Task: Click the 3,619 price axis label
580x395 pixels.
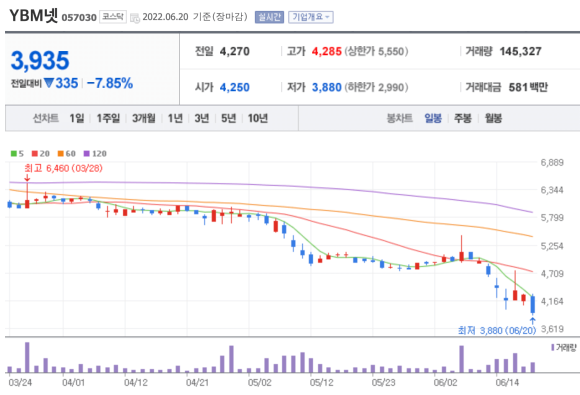Action: coord(552,329)
